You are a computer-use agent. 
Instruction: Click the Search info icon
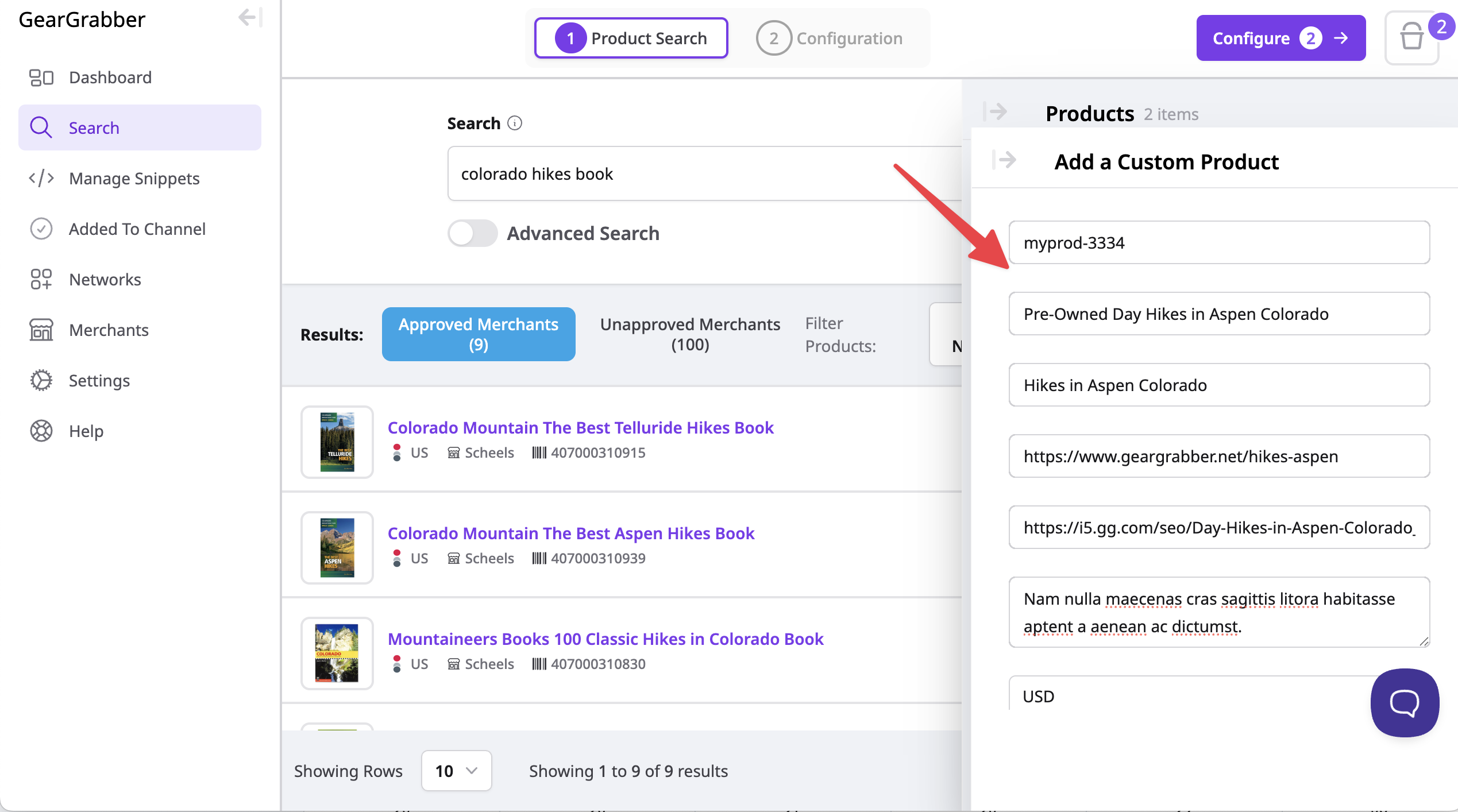pos(515,123)
